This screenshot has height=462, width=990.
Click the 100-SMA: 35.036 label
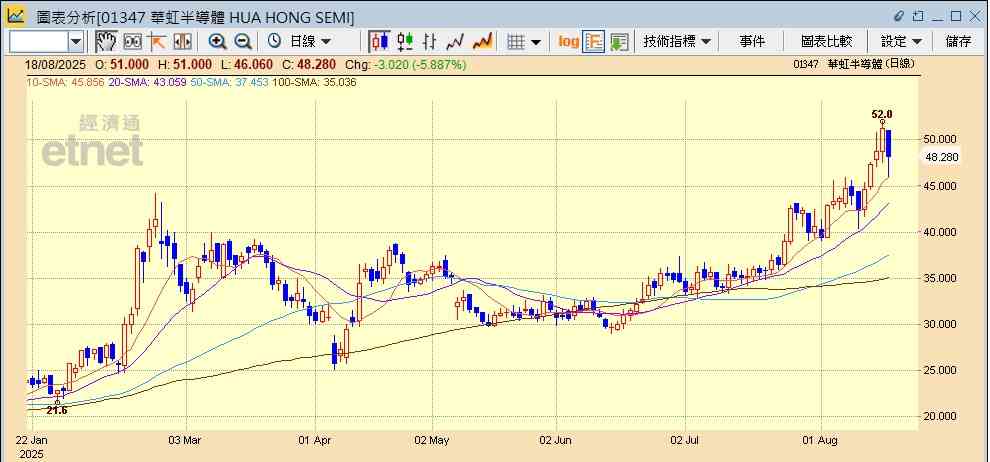tap(312, 82)
